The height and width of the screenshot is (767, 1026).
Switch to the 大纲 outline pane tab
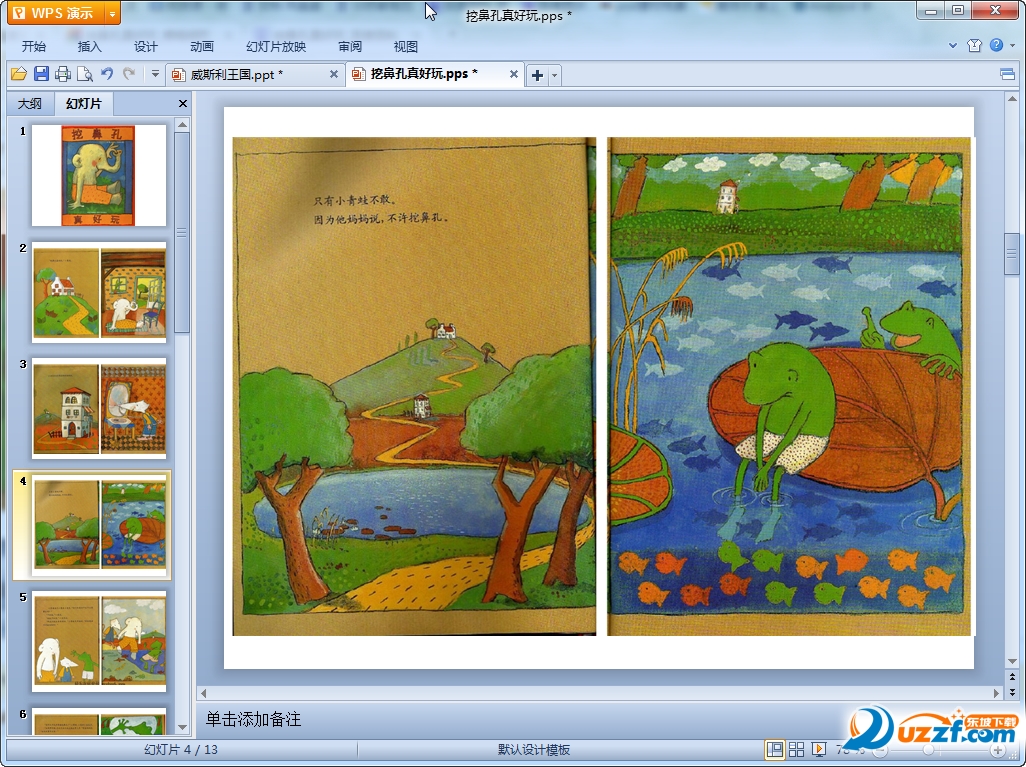coord(30,103)
